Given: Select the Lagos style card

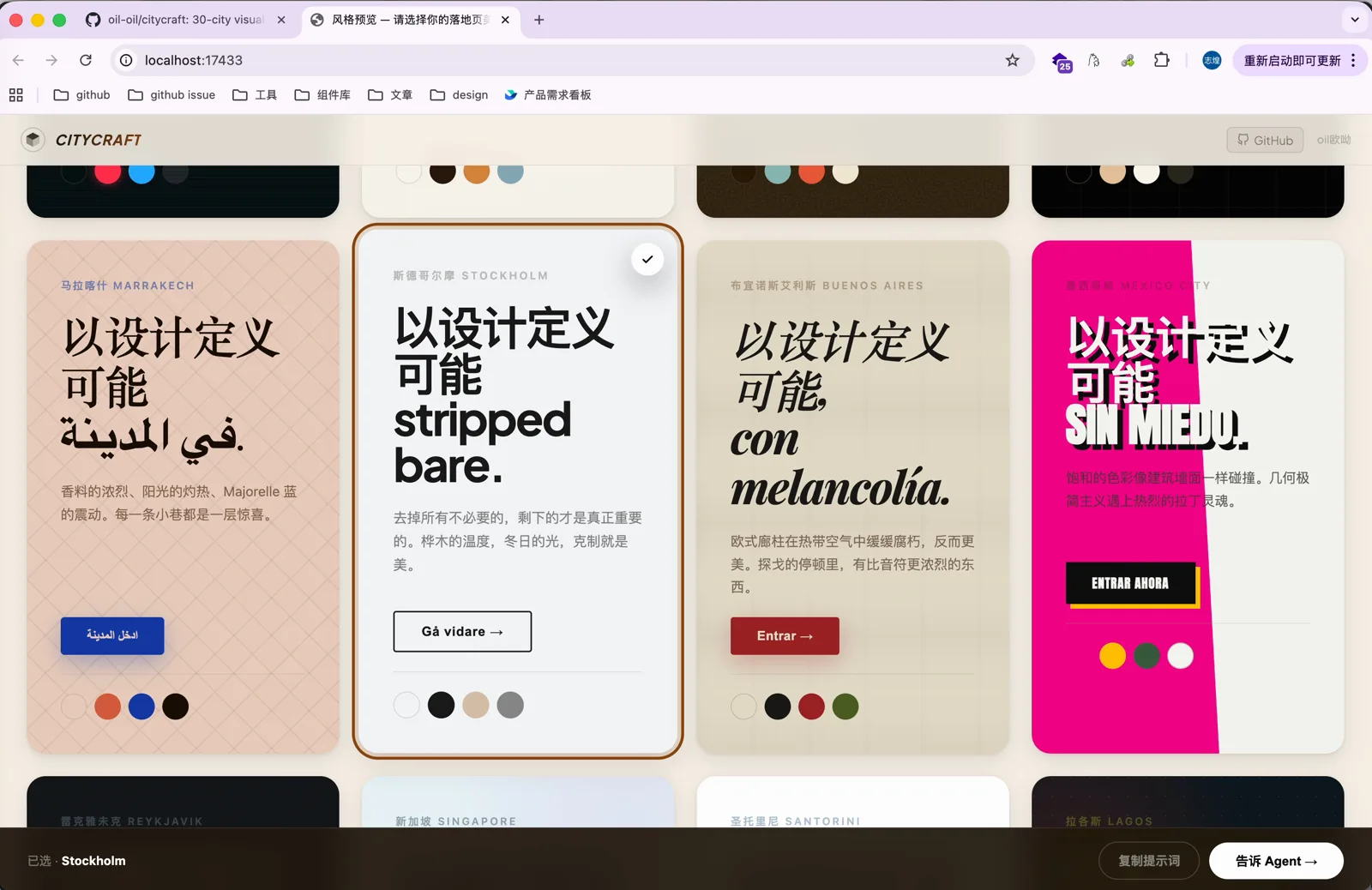Looking at the screenshot, I should pos(1188,803).
